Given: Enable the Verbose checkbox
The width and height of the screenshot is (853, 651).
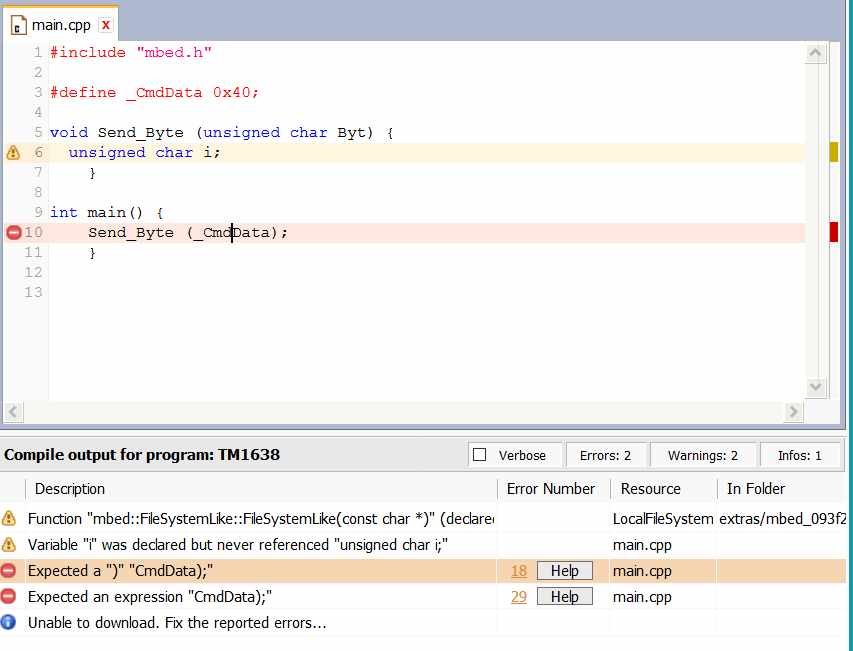Looking at the screenshot, I should [480, 455].
